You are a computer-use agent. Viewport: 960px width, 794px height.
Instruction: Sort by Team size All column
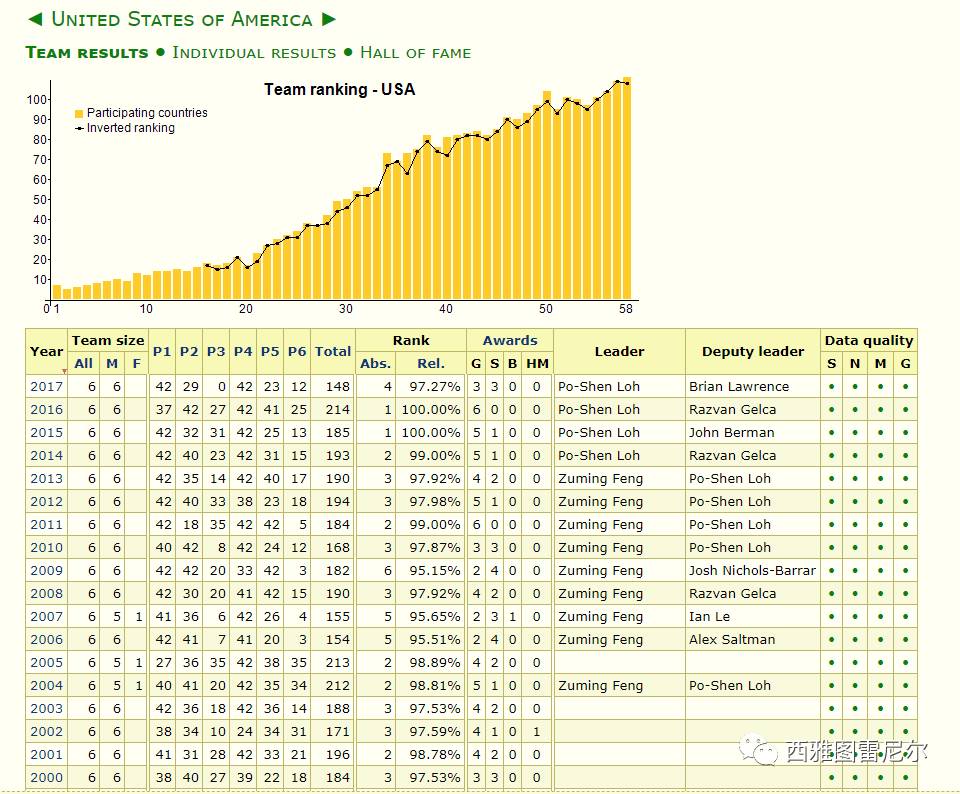pyautogui.click(x=83, y=364)
